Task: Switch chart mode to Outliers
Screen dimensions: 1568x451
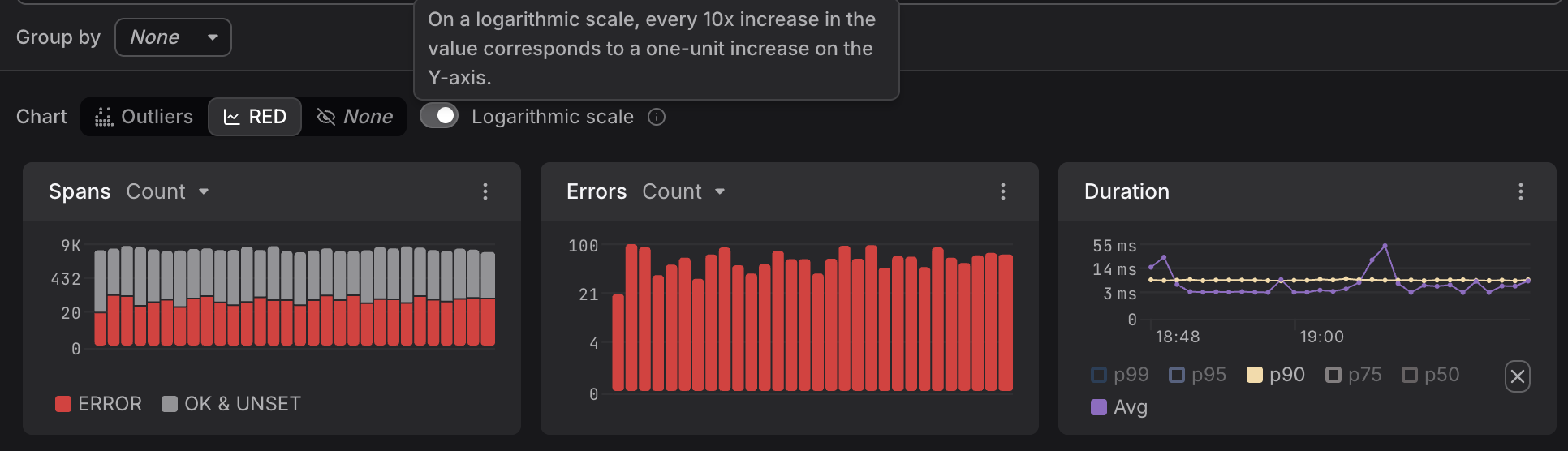Action: (x=157, y=117)
